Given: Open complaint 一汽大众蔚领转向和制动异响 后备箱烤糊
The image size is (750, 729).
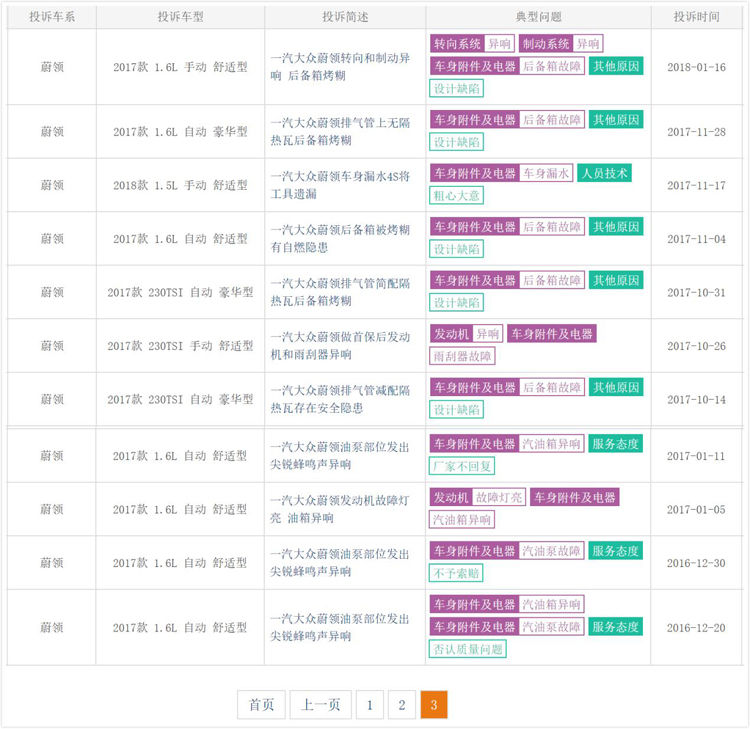Looking at the screenshot, I should pyautogui.click(x=340, y=67).
